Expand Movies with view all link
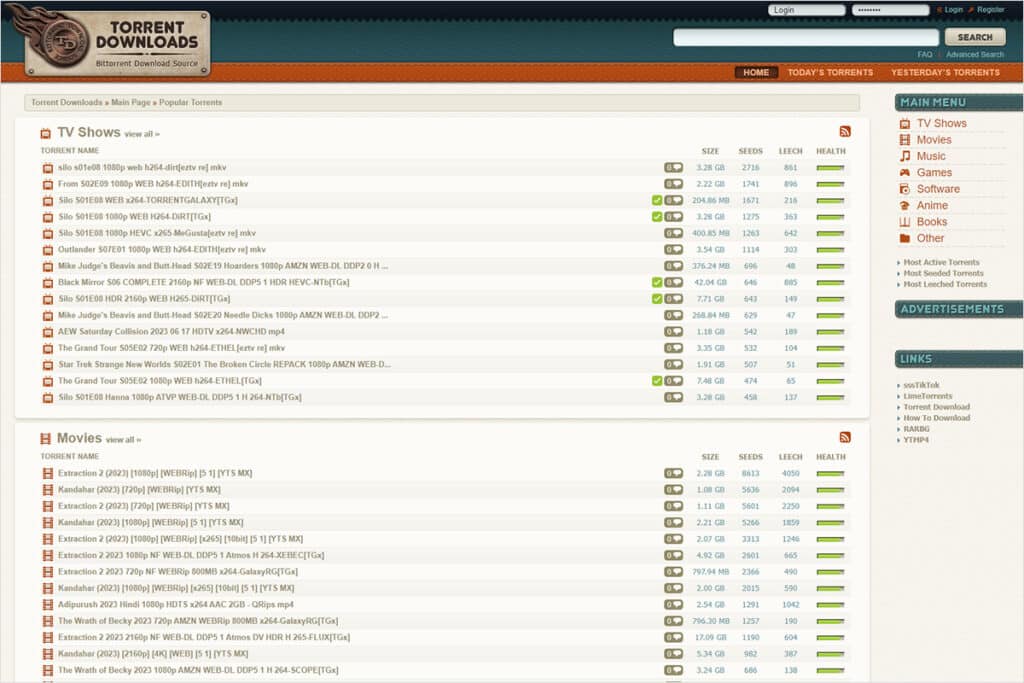Viewport: 1024px width, 683px height. point(123,440)
